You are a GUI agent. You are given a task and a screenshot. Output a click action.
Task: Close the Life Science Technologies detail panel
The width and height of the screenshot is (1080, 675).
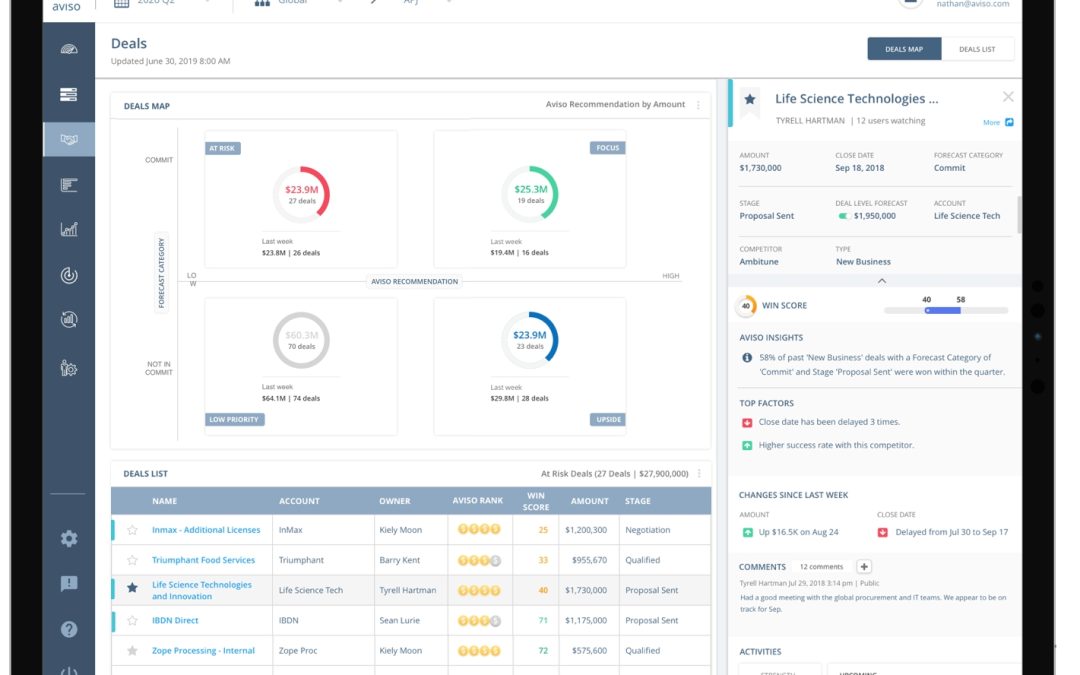[x=1008, y=97]
